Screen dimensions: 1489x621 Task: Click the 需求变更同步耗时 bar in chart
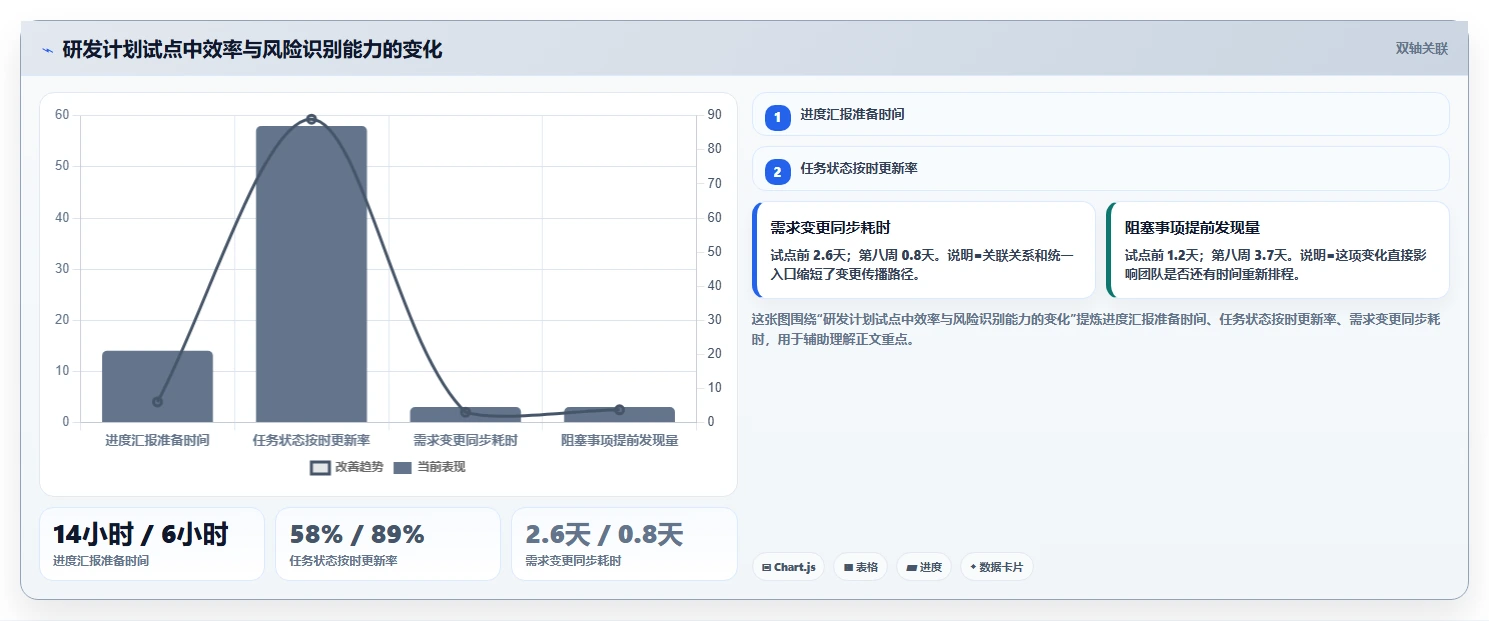tap(465, 415)
